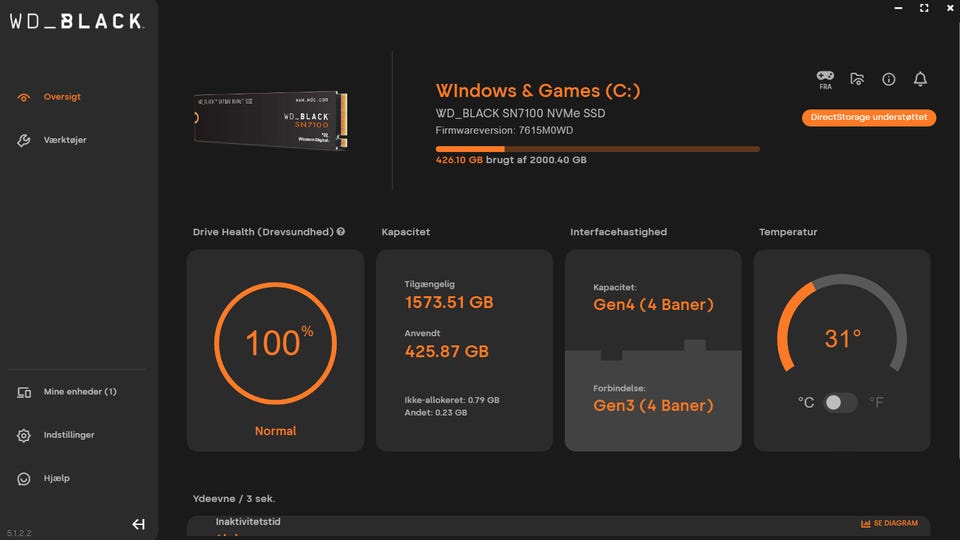Image resolution: width=960 pixels, height=540 pixels.
Task: Click the DirectStorage understøttet button
Action: click(868, 118)
